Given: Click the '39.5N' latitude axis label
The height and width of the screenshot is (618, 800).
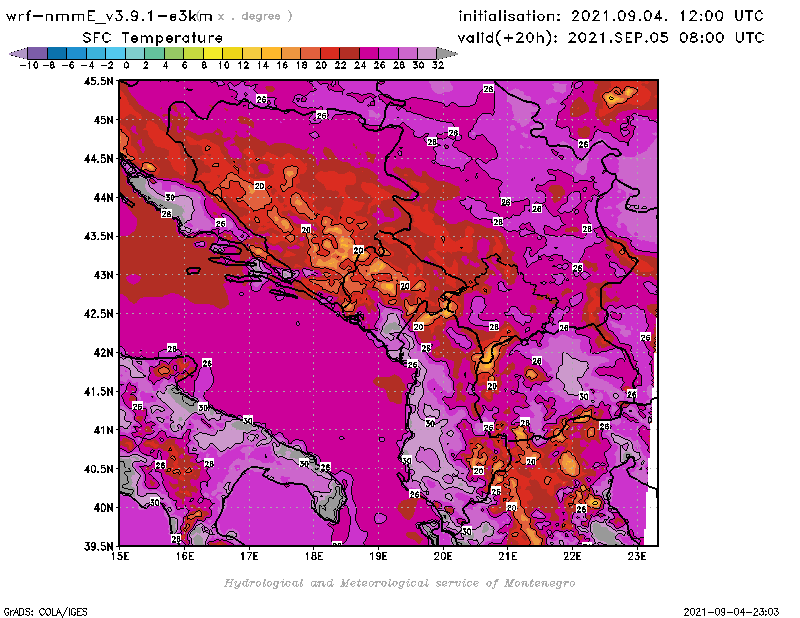Looking at the screenshot, I should 98,547.
